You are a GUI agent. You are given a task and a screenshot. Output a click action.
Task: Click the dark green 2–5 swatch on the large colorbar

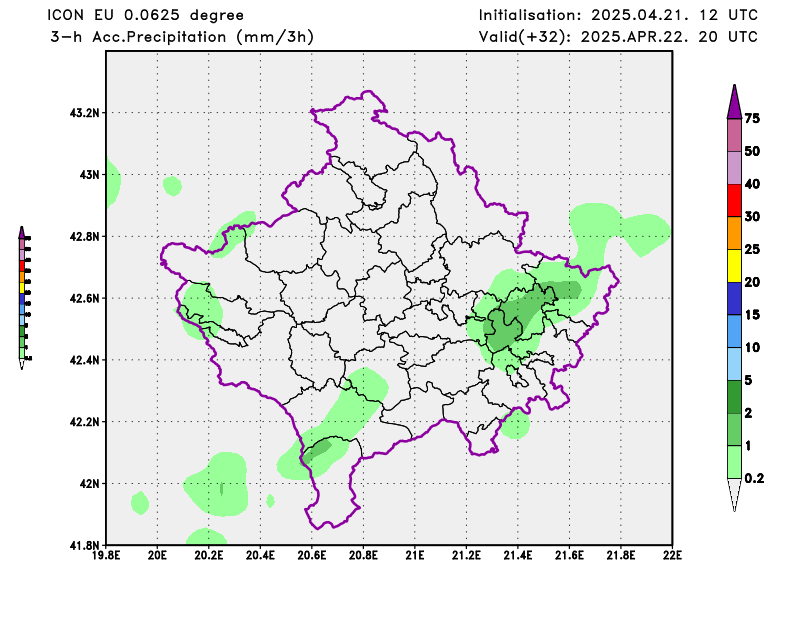(x=734, y=397)
